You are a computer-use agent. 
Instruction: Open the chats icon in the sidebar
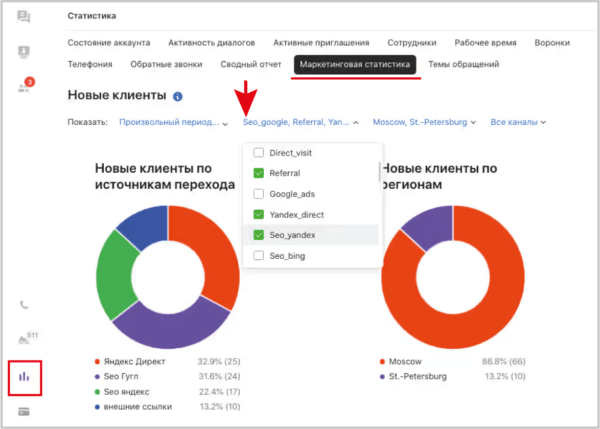tap(24, 16)
